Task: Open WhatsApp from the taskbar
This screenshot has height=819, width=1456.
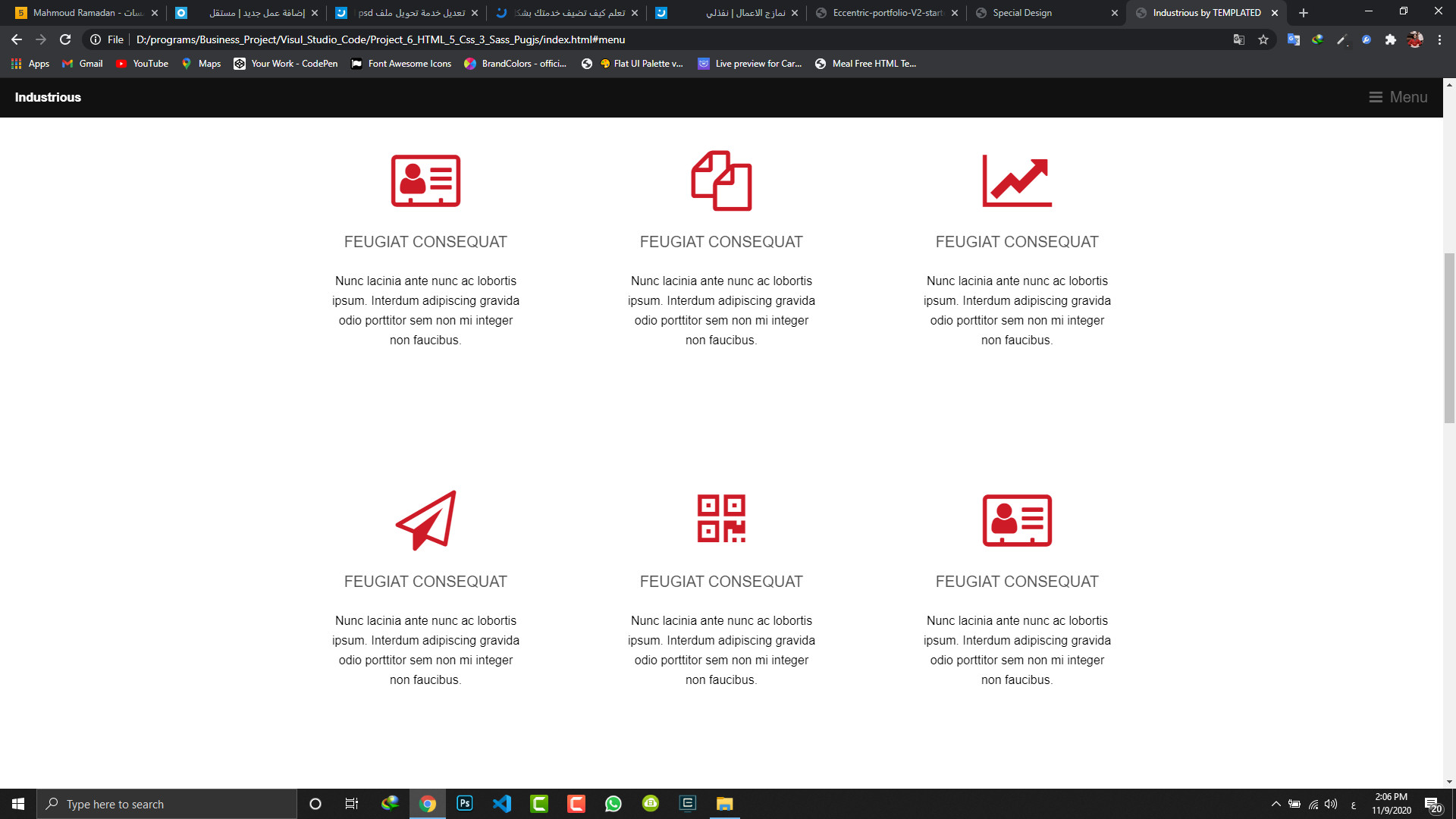Action: pos(613,804)
